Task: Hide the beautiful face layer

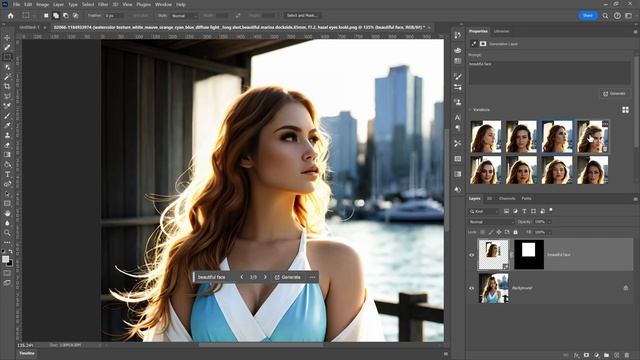Action: point(472,255)
